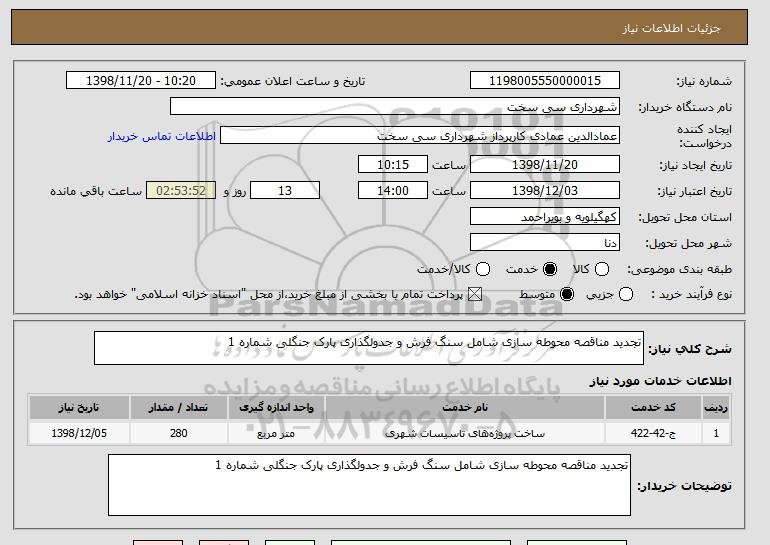Click the validity date field 1398/12/03
This screenshot has width=770, height=545.
pos(545,191)
